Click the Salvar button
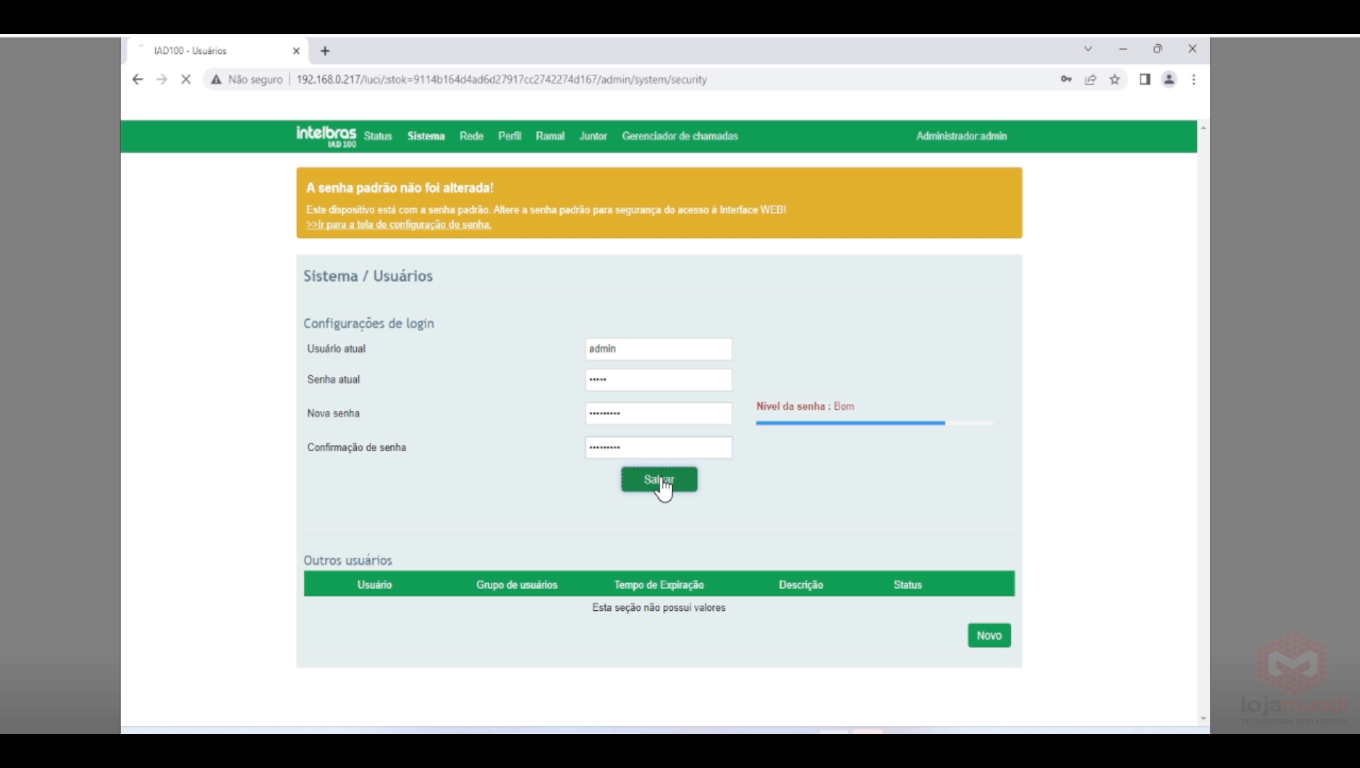This screenshot has height=768, width=1360. coord(659,480)
